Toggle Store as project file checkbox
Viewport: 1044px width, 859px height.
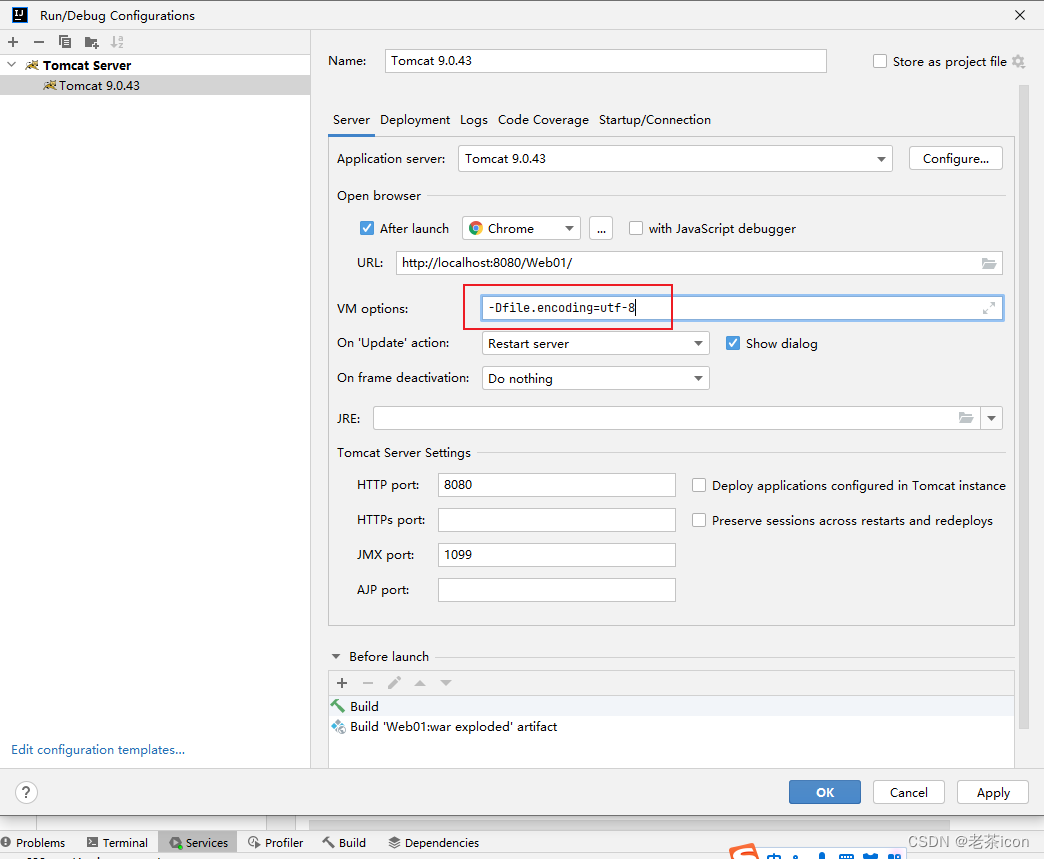pyautogui.click(x=880, y=61)
